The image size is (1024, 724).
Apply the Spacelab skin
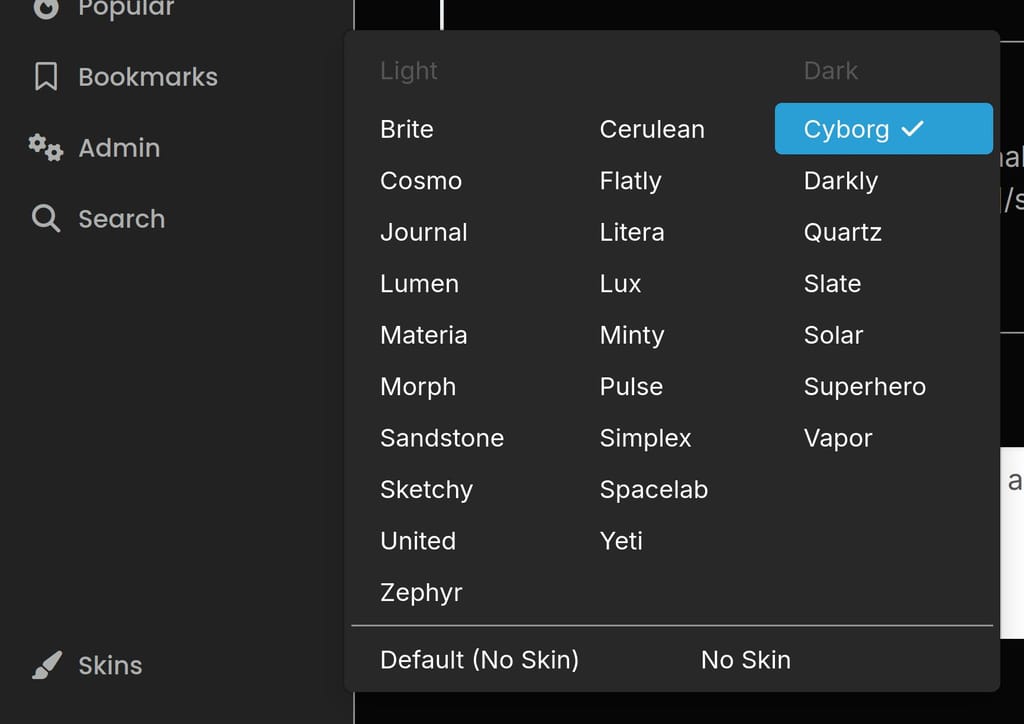pyautogui.click(x=653, y=489)
